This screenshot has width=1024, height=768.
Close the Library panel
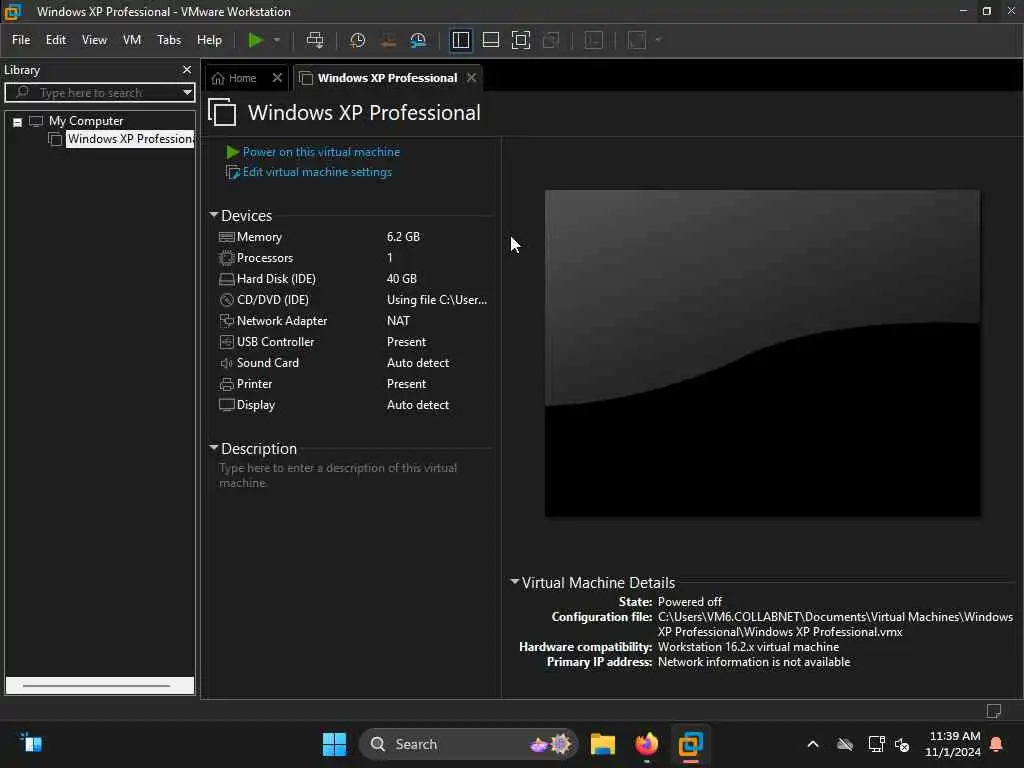pyautogui.click(x=187, y=69)
